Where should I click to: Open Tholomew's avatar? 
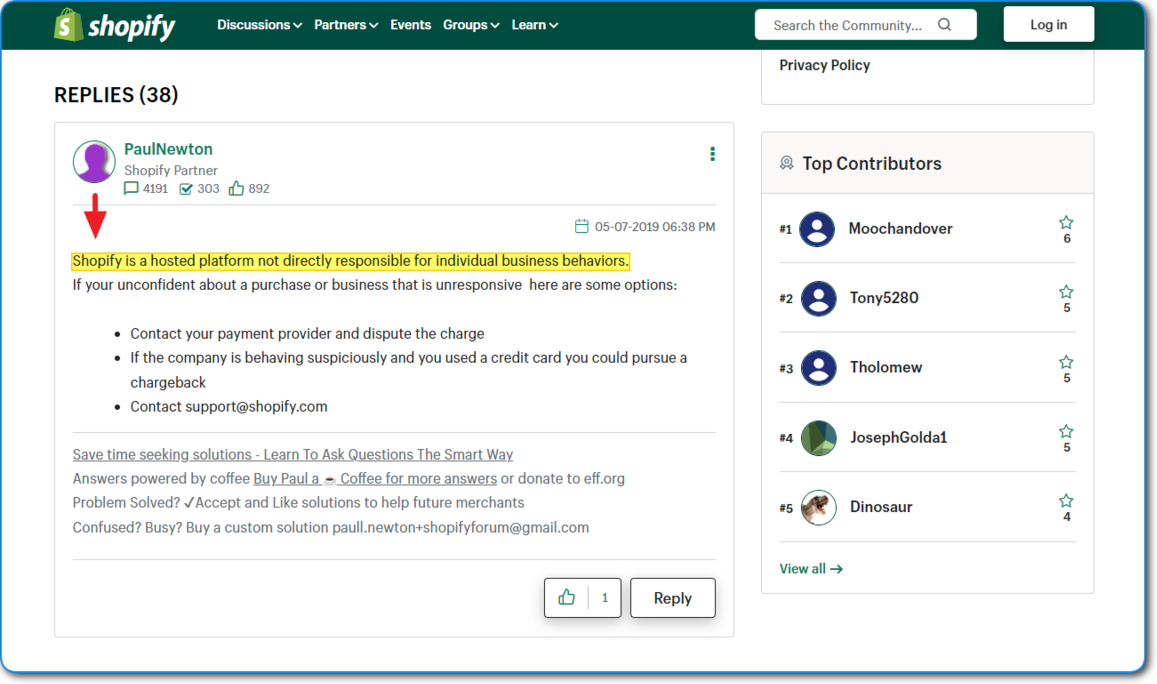coord(818,367)
